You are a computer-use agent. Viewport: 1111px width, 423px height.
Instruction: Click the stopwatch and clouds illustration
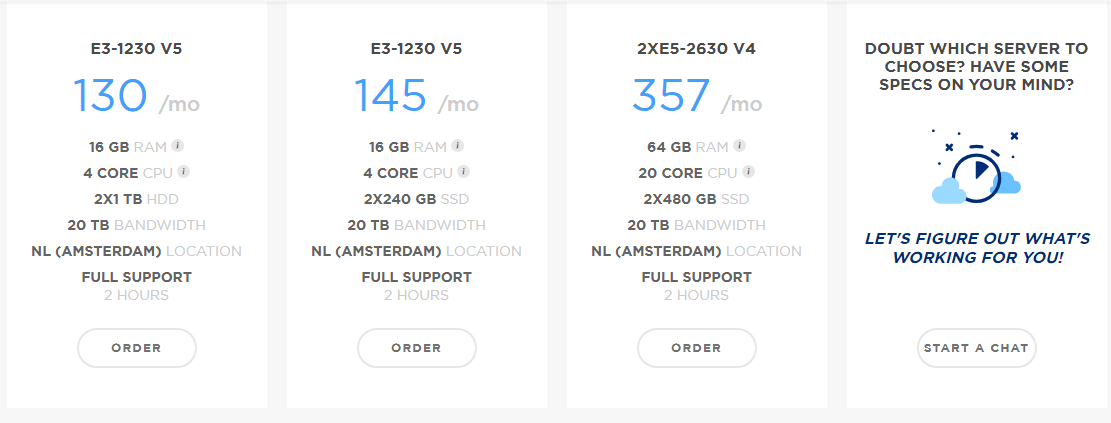[x=976, y=169]
